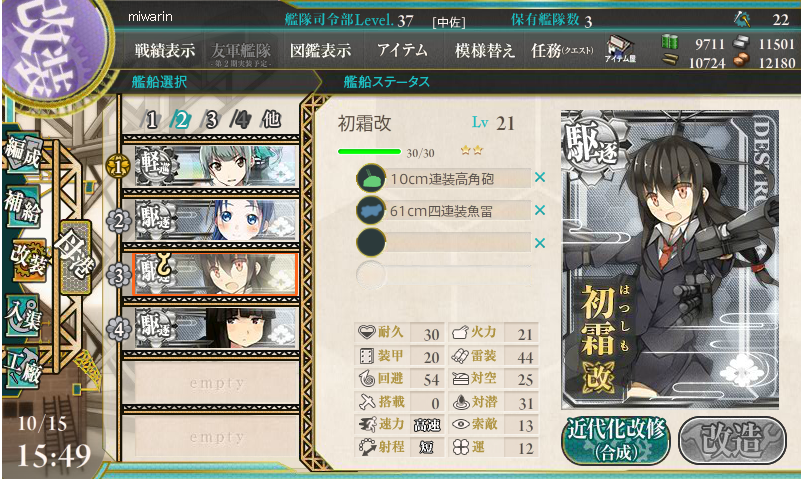The image size is (801, 479).
Task: Click the 改造 remodel button
Action: point(732,440)
